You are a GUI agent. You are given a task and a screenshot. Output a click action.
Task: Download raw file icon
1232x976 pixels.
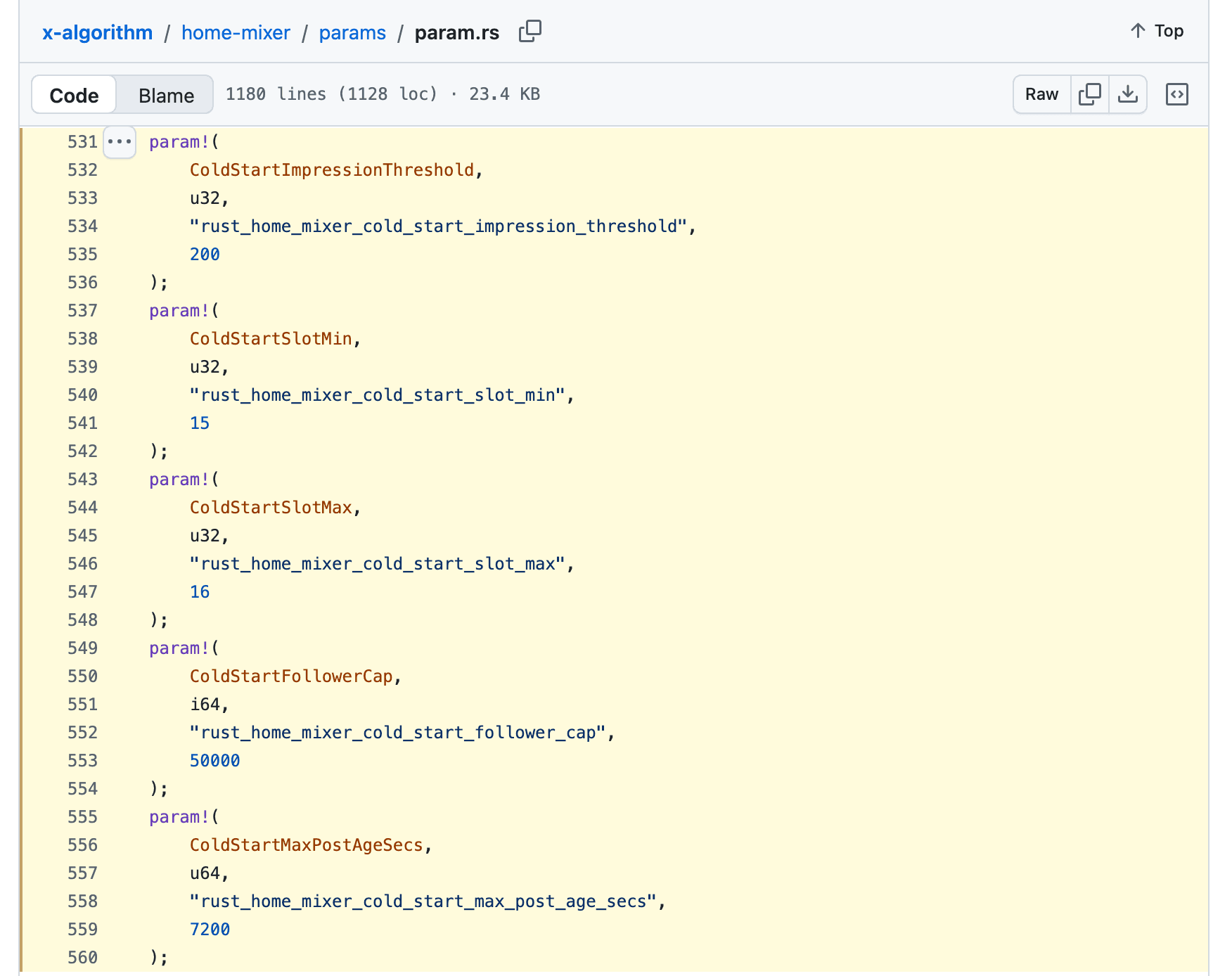pyautogui.click(x=1128, y=94)
